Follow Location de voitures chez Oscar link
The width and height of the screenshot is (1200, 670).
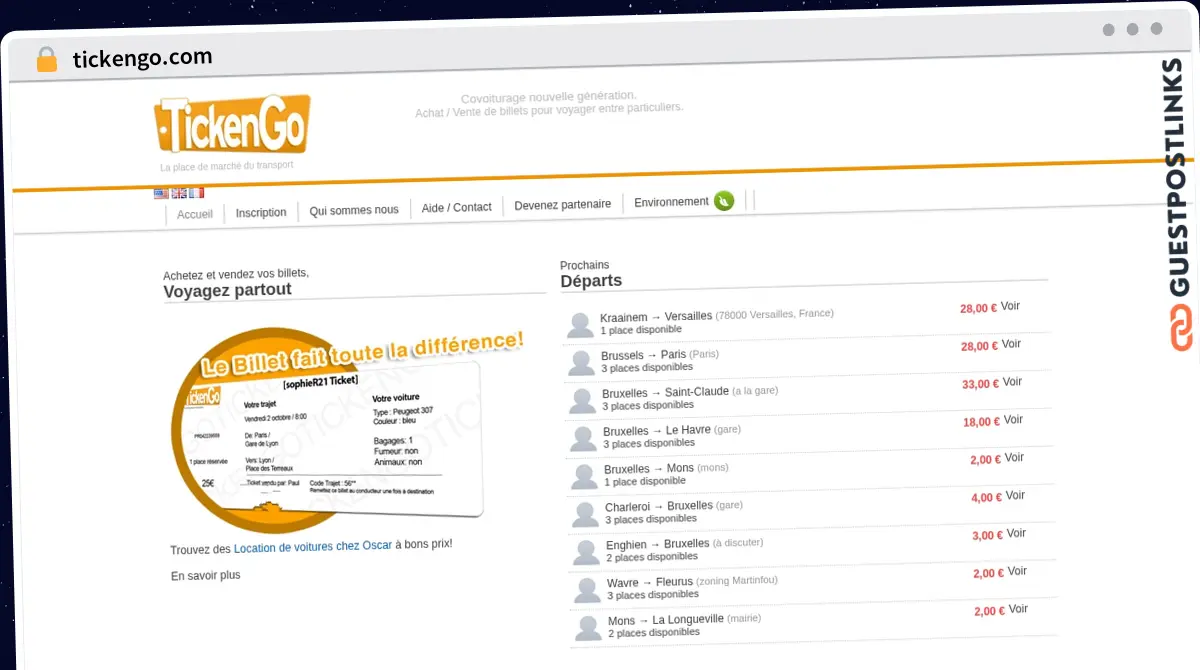point(313,547)
